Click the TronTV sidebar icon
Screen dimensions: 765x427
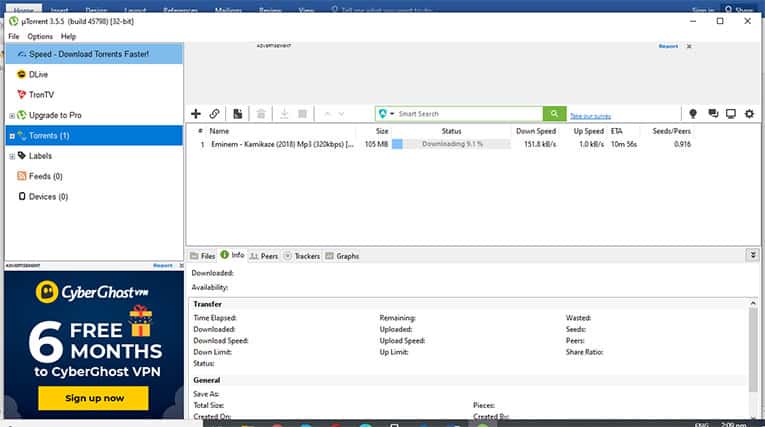click(21, 94)
